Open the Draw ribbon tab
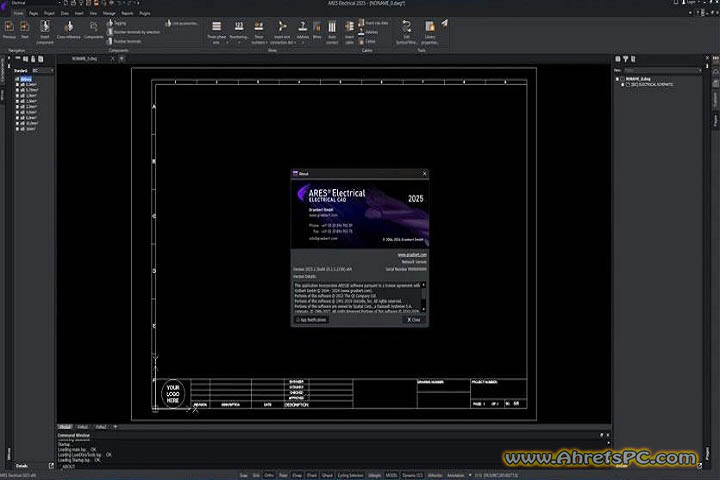The height and width of the screenshot is (480, 720). pyautogui.click(x=65, y=13)
